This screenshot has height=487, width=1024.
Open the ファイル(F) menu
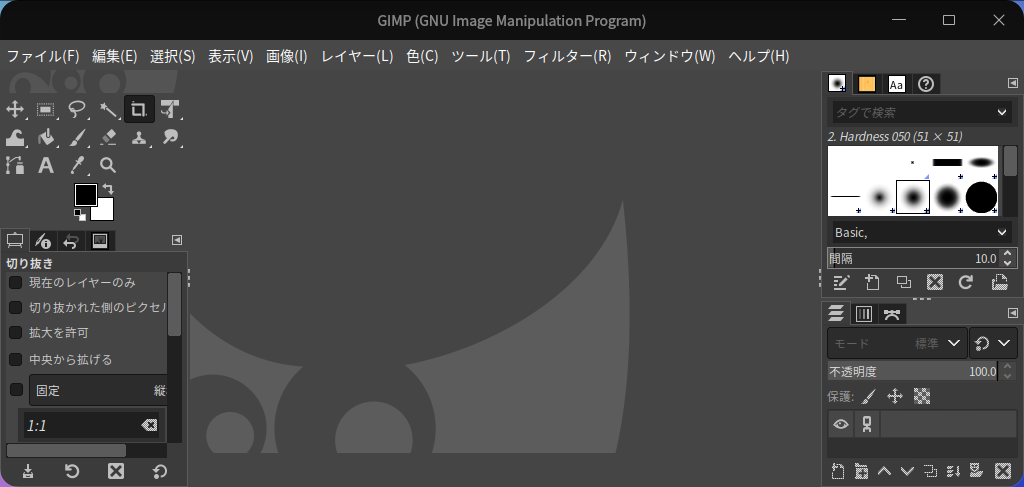pos(43,57)
